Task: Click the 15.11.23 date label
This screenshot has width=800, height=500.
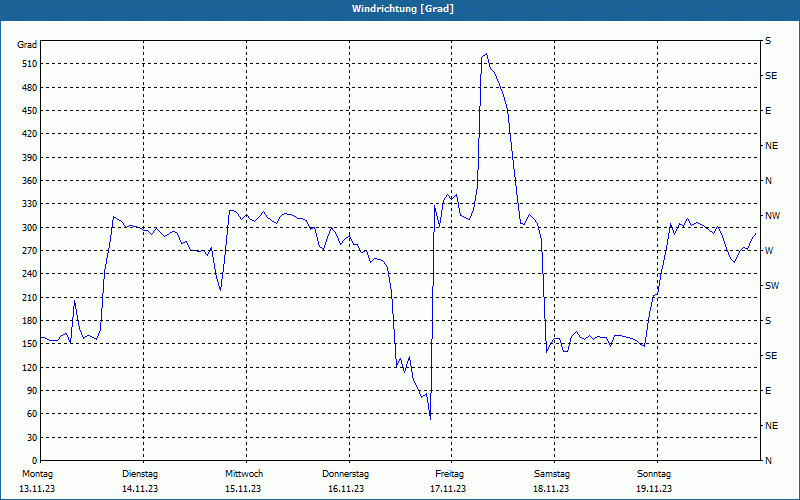Action: (243, 489)
